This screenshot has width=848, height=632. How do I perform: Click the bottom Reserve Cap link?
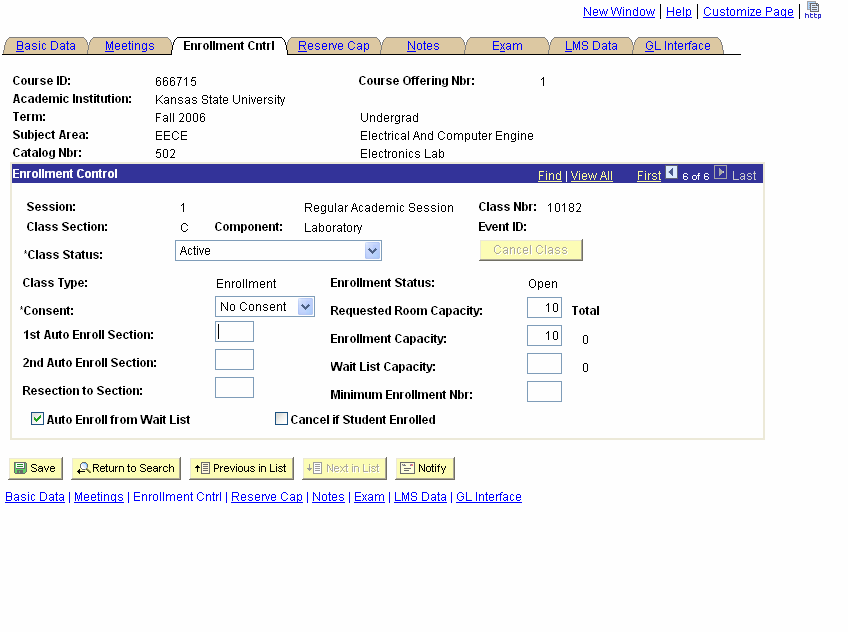[x=267, y=497]
